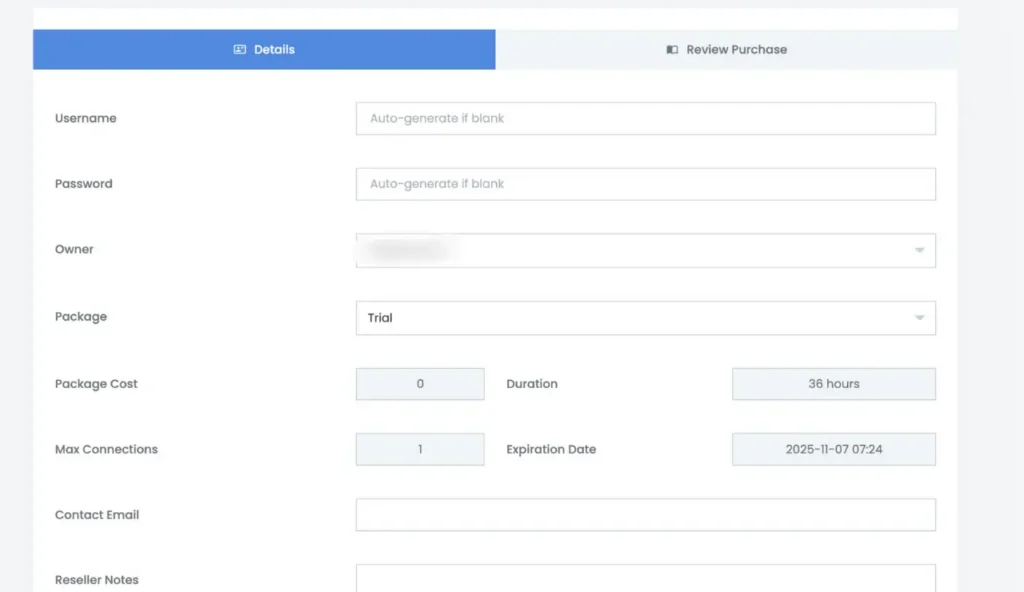Open the Package dropdown showing Trial

click(645, 318)
